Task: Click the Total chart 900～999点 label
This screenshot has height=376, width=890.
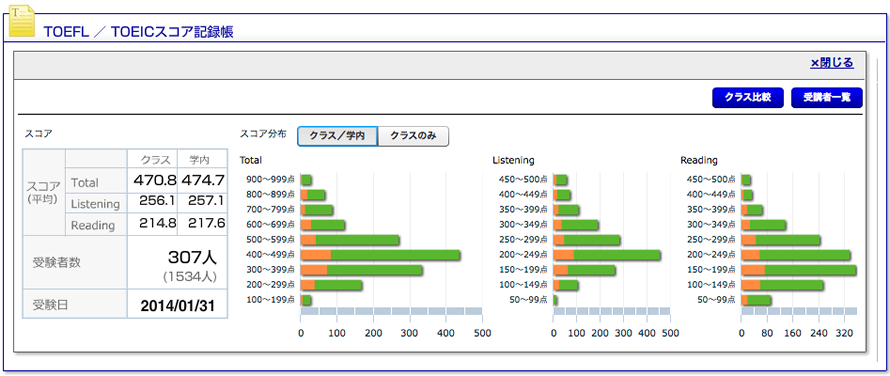Action: [270, 179]
